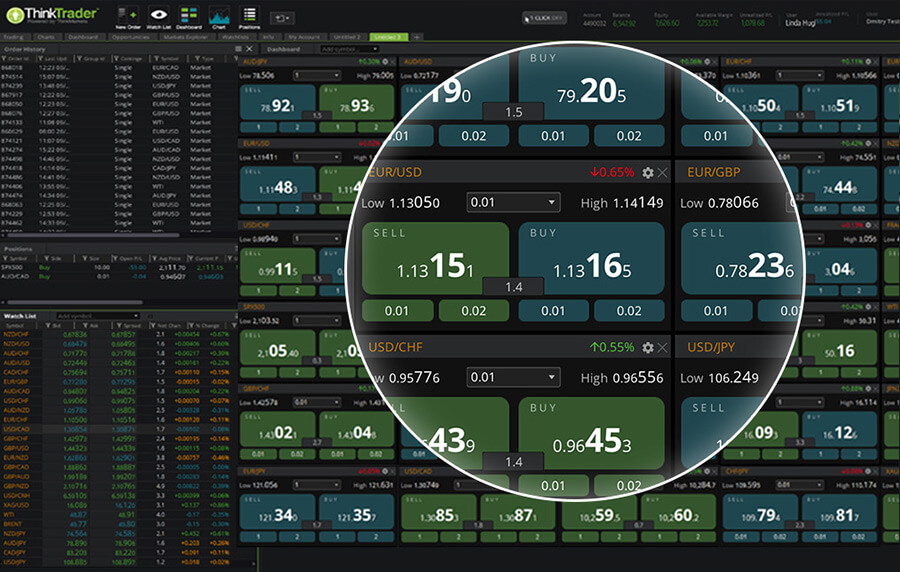Switch to the My Account tab
Screen dimensions: 900x572
point(304,36)
